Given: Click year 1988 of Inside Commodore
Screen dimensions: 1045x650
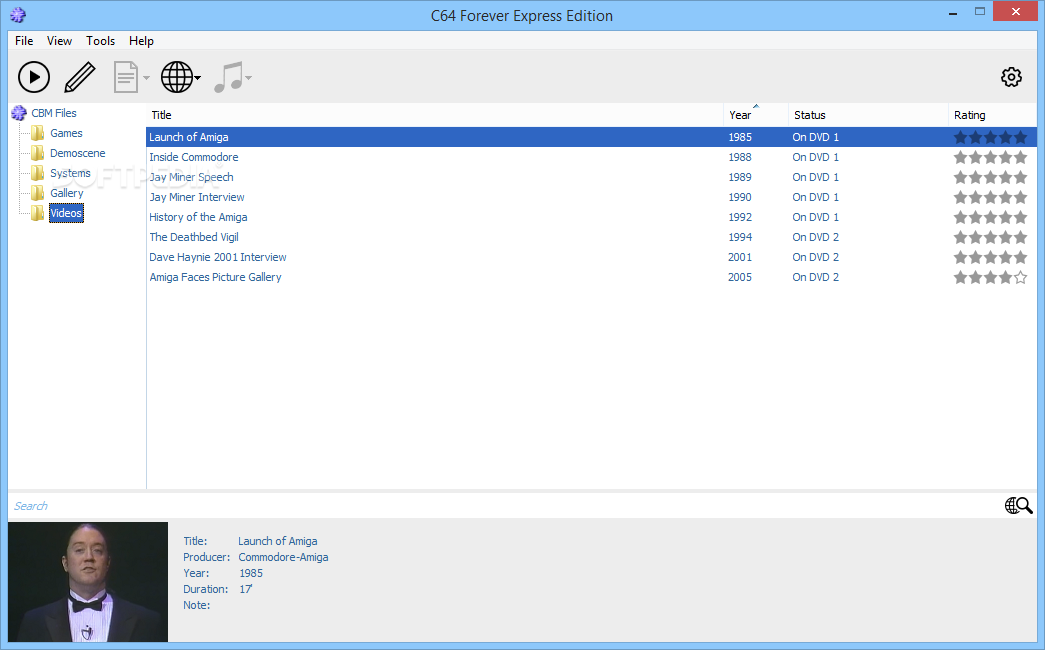Looking at the screenshot, I should (740, 157).
